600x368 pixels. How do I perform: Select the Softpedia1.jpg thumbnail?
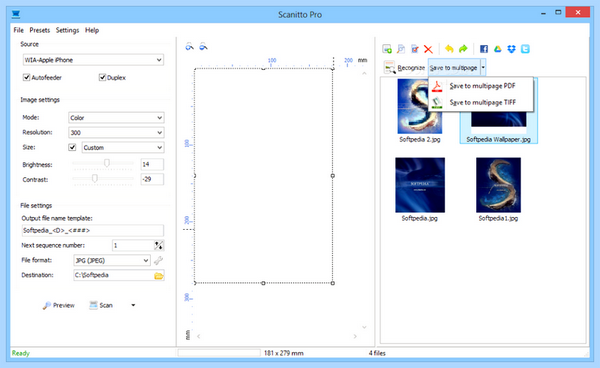[498, 185]
